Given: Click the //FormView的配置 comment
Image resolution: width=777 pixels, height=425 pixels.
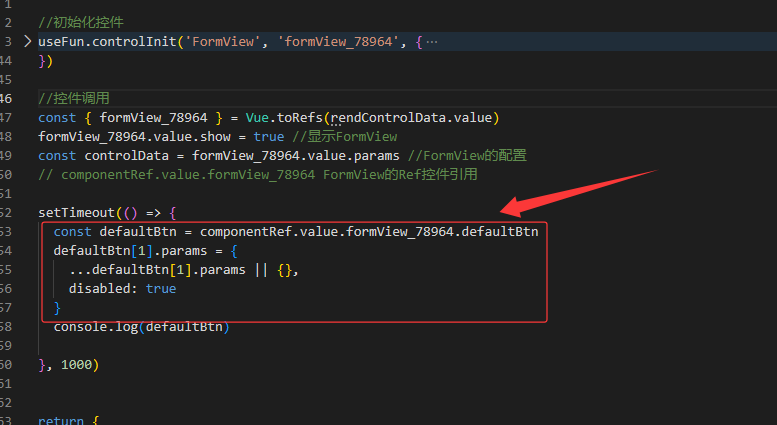Looking at the screenshot, I should click(473, 156).
